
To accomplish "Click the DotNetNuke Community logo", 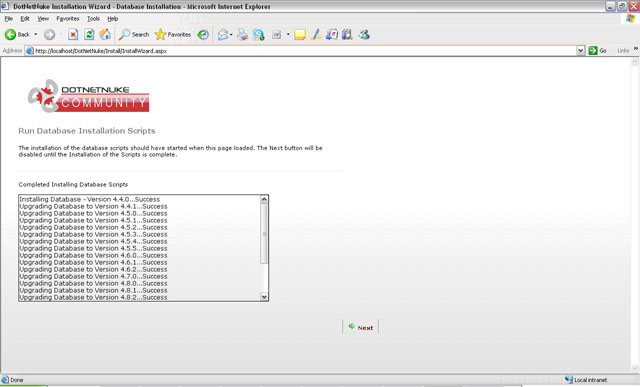I will point(89,96).
